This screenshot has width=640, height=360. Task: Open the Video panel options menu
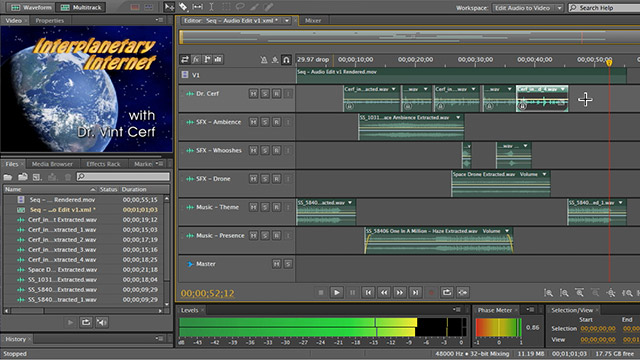coord(159,20)
